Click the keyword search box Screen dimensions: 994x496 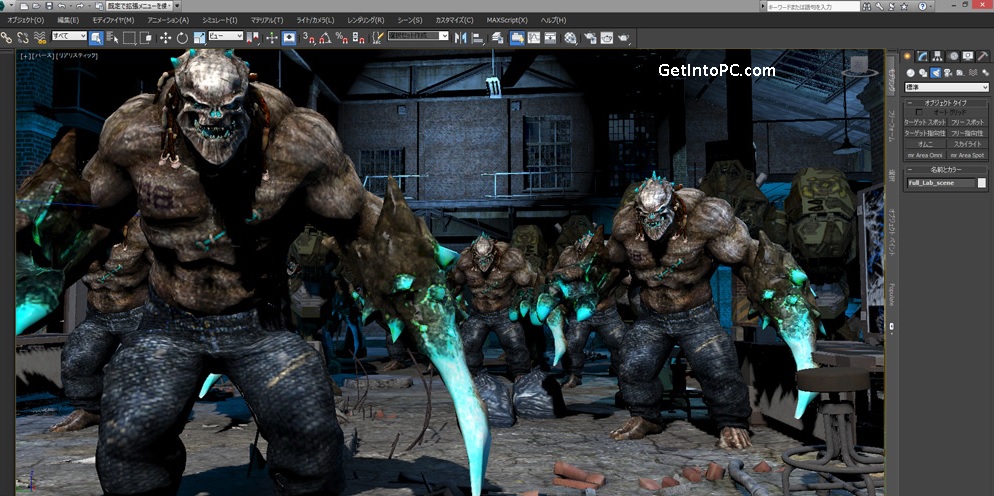tap(813, 6)
